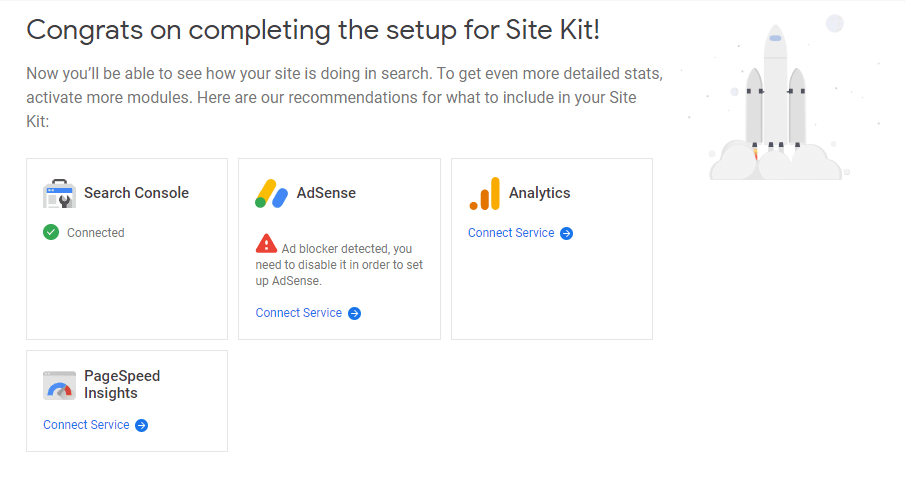Image resolution: width=905 pixels, height=482 pixels.
Task: Click the arrow icon beside Analytics Connect Service
Action: [567, 233]
